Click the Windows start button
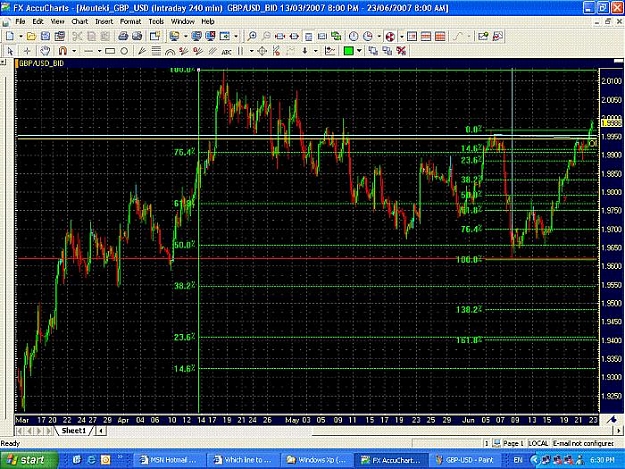The height and width of the screenshot is (469, 625). [x=29, y=460]
